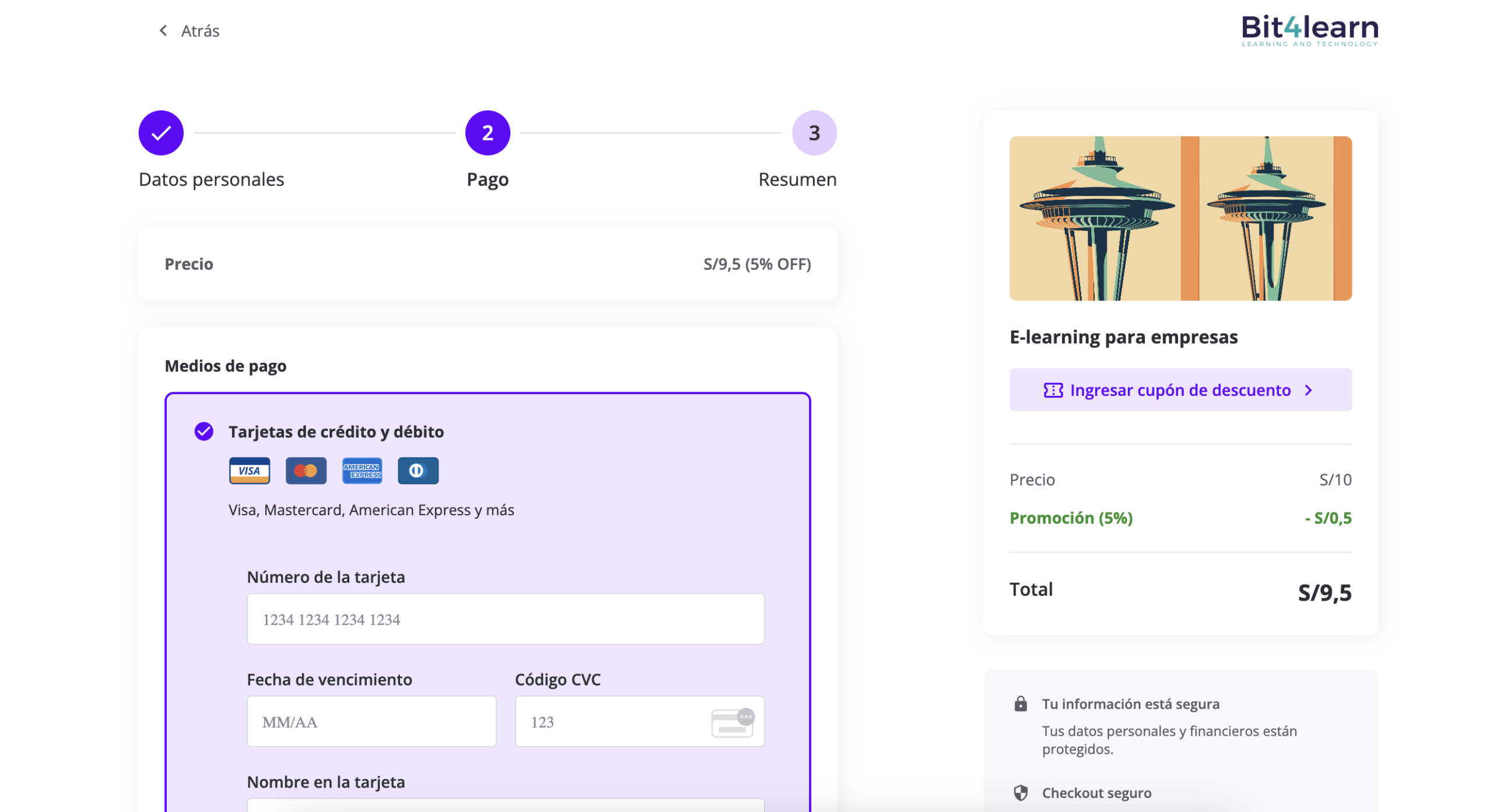Screen dimensions: 1493x812
Task: Click the Pago step label
Action: click(x=488, y=179)
